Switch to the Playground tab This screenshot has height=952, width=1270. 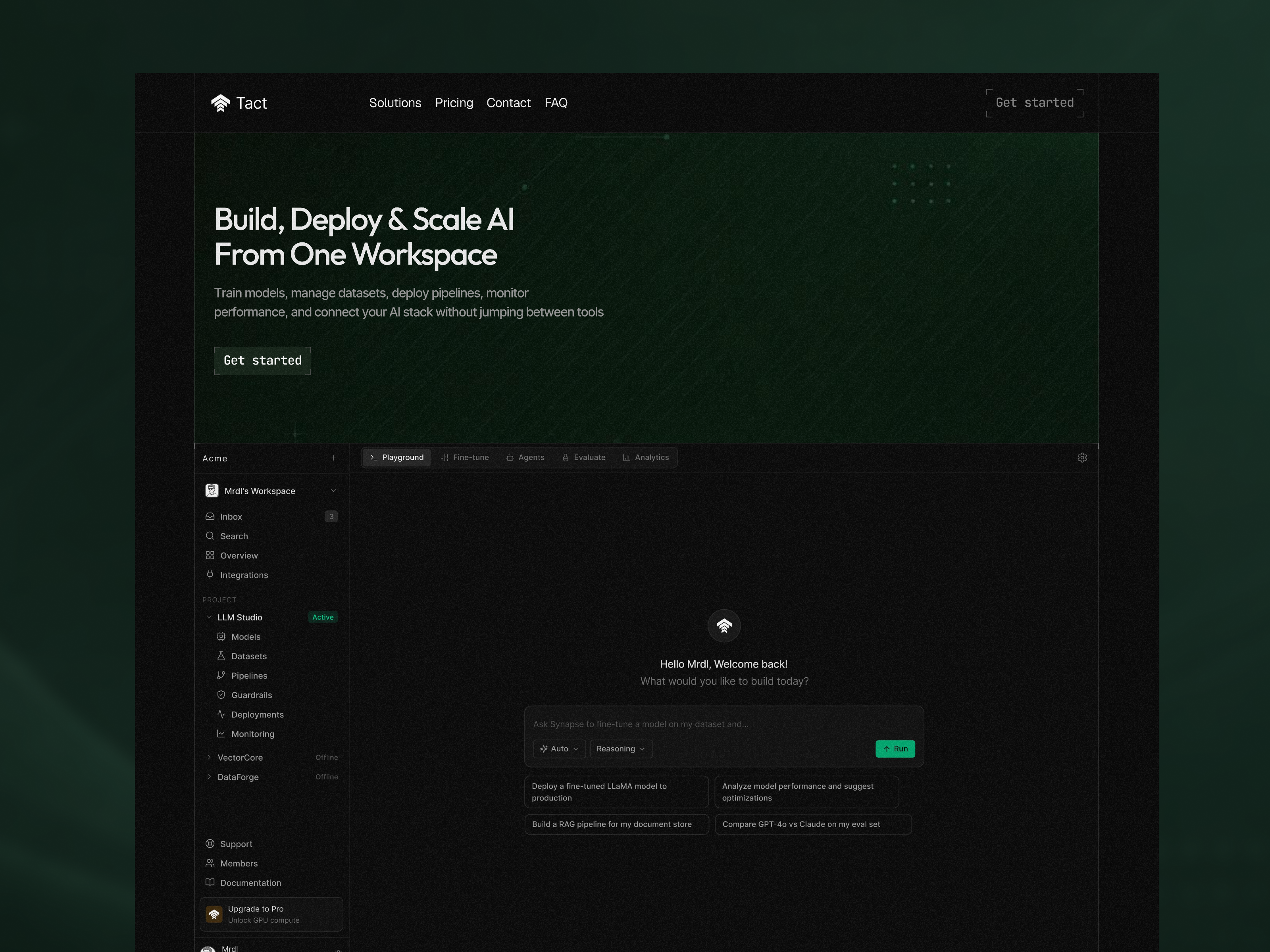pos(397,457)
